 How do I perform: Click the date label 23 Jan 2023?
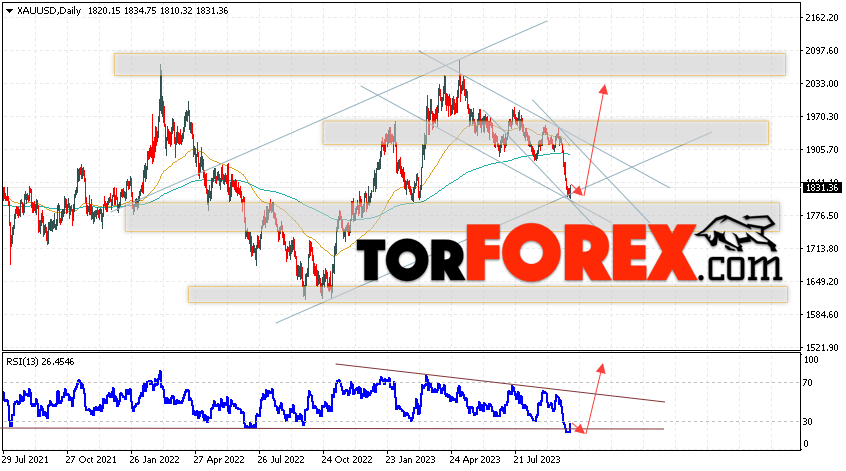(x=411, y=460)
